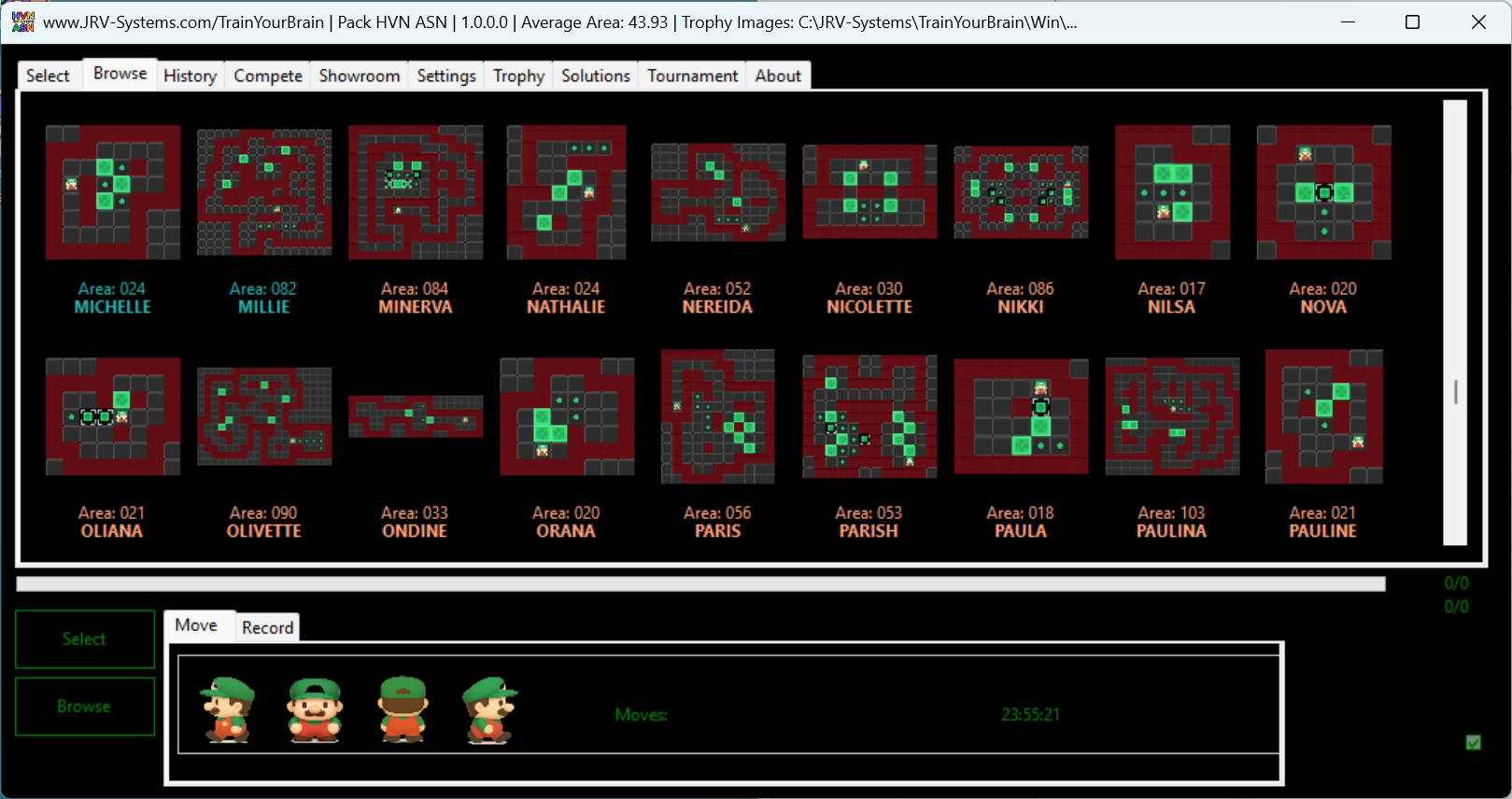Viewport: 1512px width, 799px height.
Task: Click the 'Area: 082' text under MILLIE
Action: (x=263, y=289)
